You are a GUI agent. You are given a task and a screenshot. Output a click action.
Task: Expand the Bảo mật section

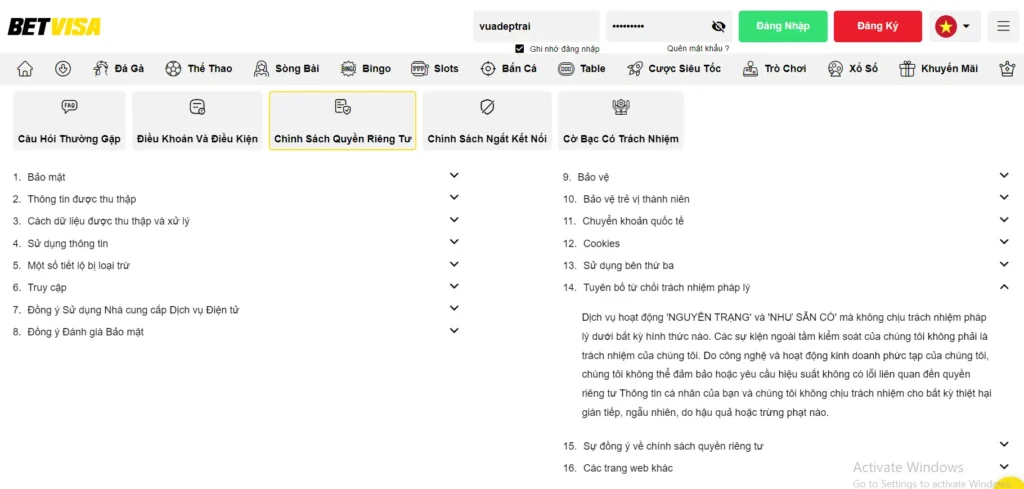coord(454,176)
